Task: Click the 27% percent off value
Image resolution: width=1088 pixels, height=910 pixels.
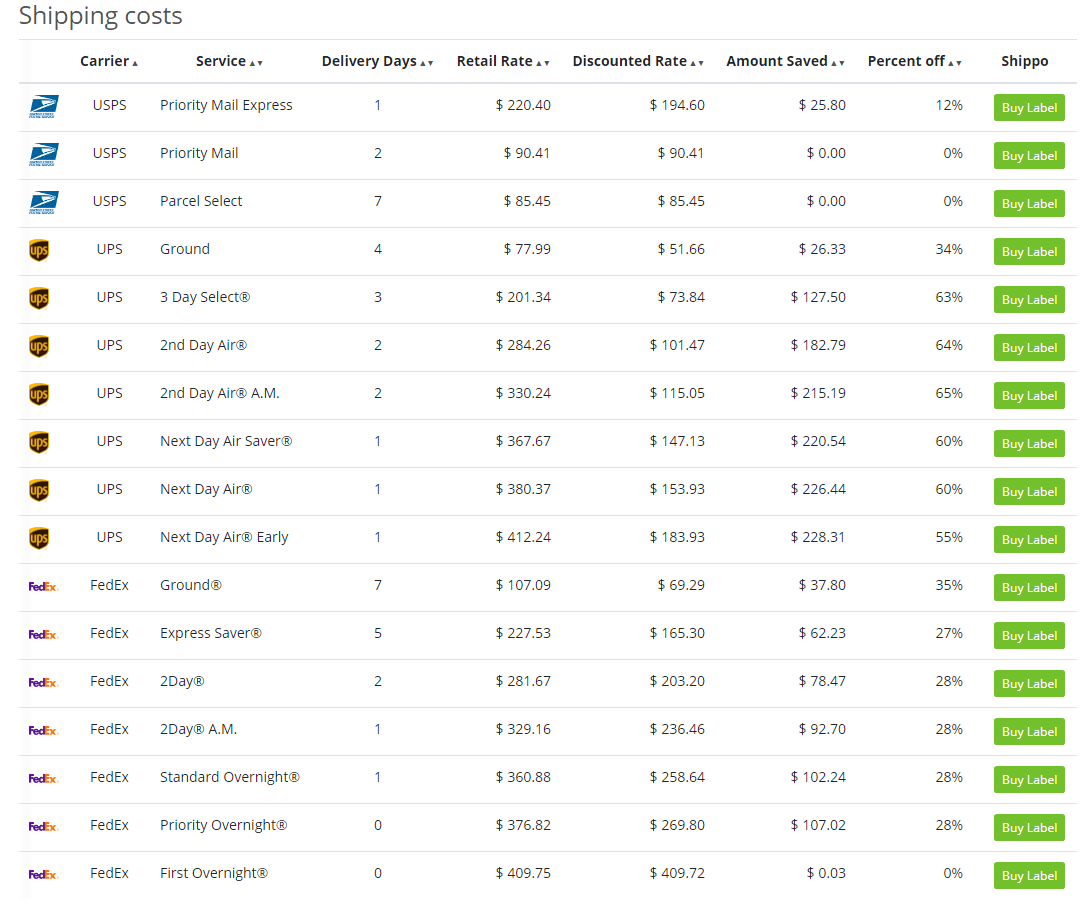Action: pyautogui.click(x=949, y=633)
